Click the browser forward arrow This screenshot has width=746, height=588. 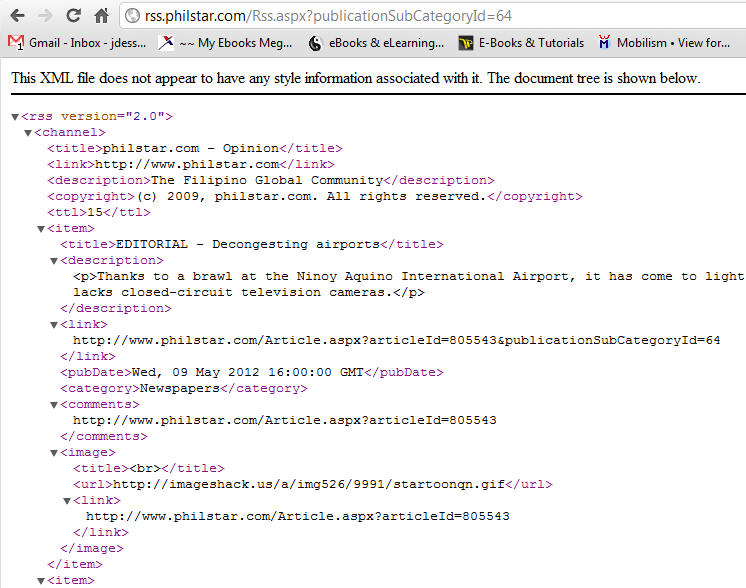45,16
